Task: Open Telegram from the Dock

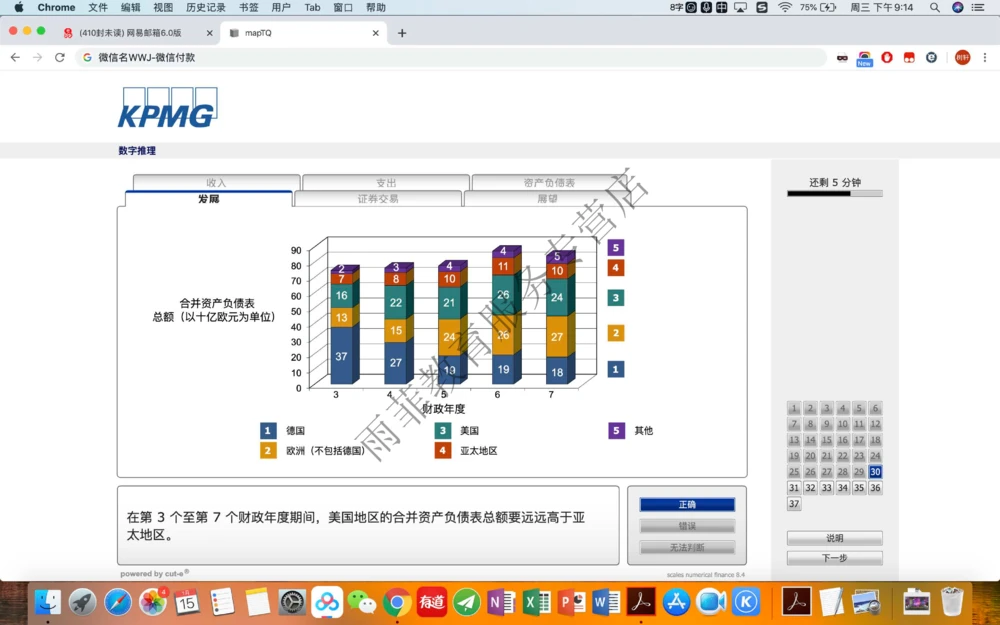Action: [x=466, y=603]
